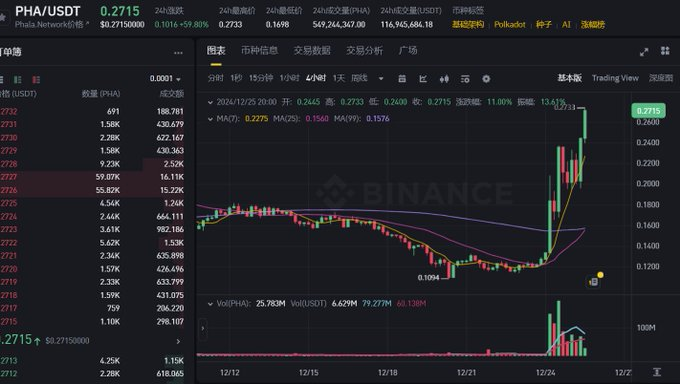Click the green 0.2715 current price label on axis
This screenshot has width=680, height=384.
[648, 111]
